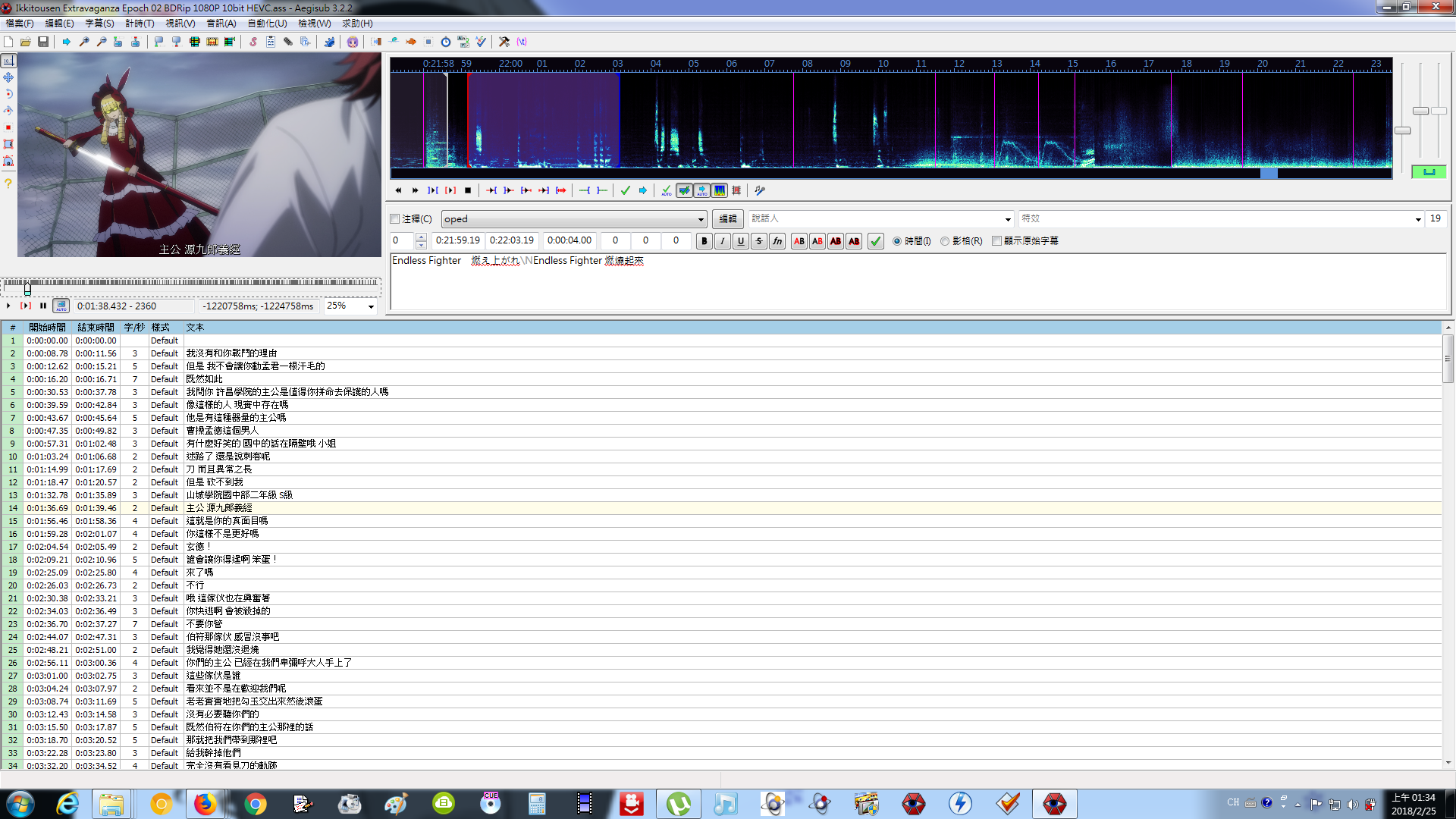Open the style dropdown showing oped

tap(574, 219)
